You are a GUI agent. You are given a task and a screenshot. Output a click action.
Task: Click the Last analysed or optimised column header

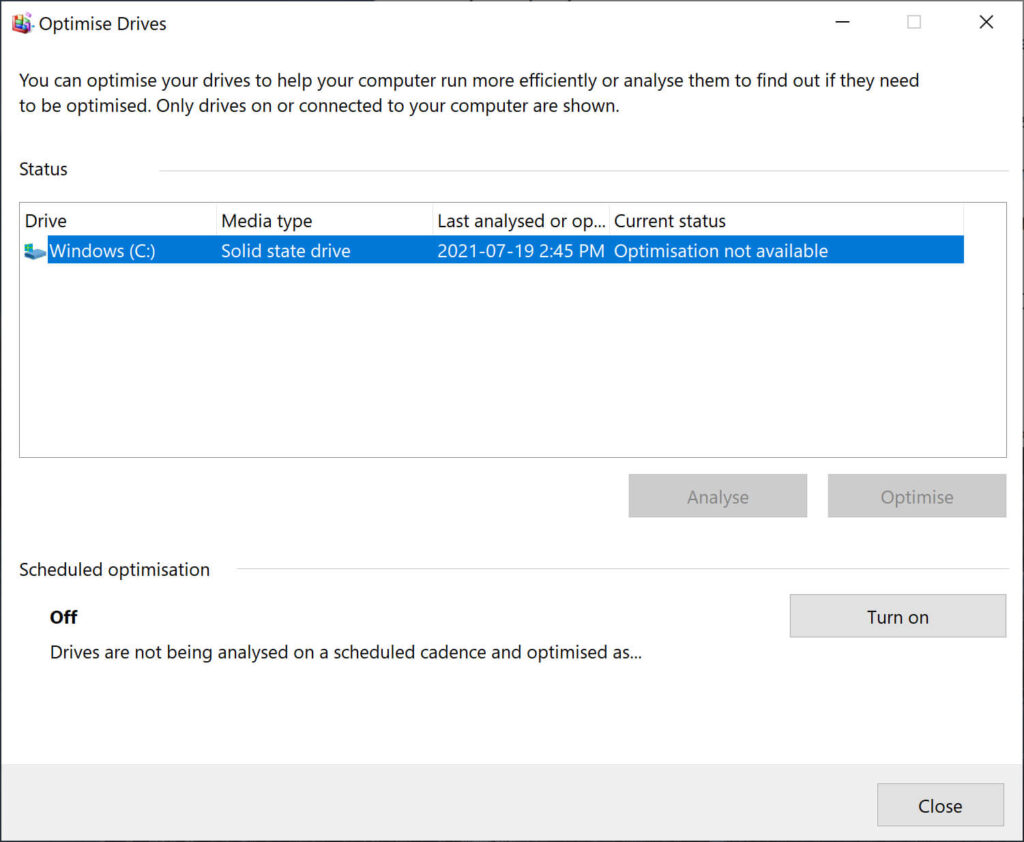[521, 221]
